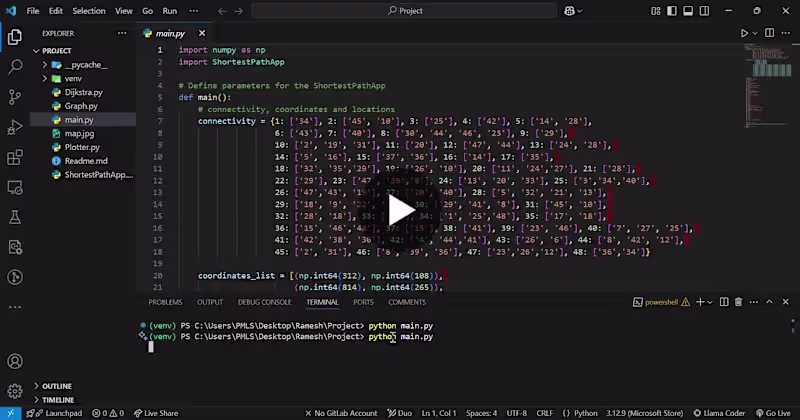This screenshot has width=800, height=420.
Task: Expand the OUTLINE section
Action: pyautogui.click(x=57, y=386)
